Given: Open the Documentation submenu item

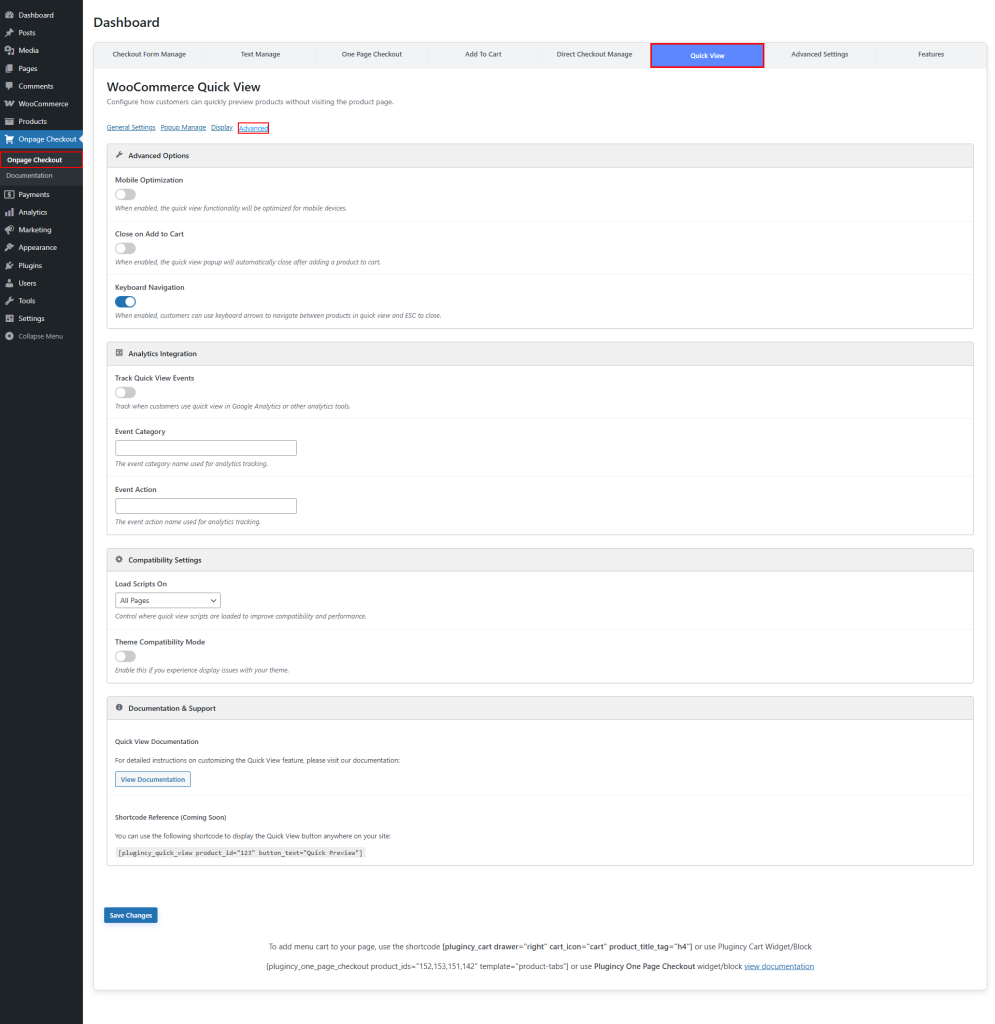Looking at the screenshot, I should (29, 176).
